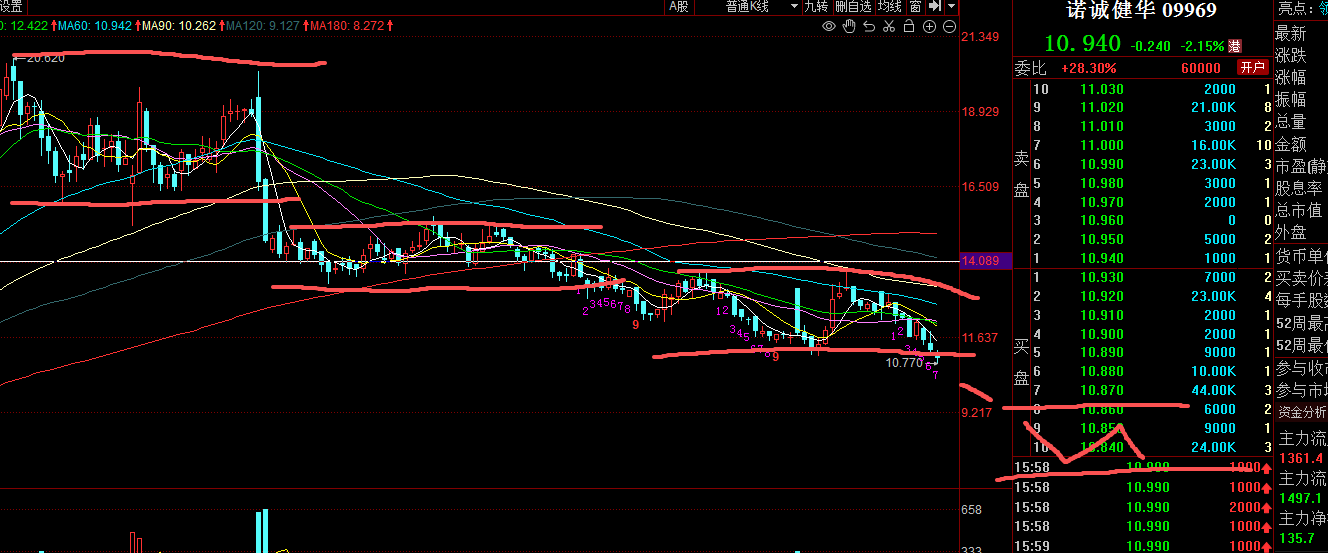Image resolution: width=1328 pixels, height=553 pixels.
Task: Click the undo arrow icon
Action: pyautogui.click(x=870, y=27)
